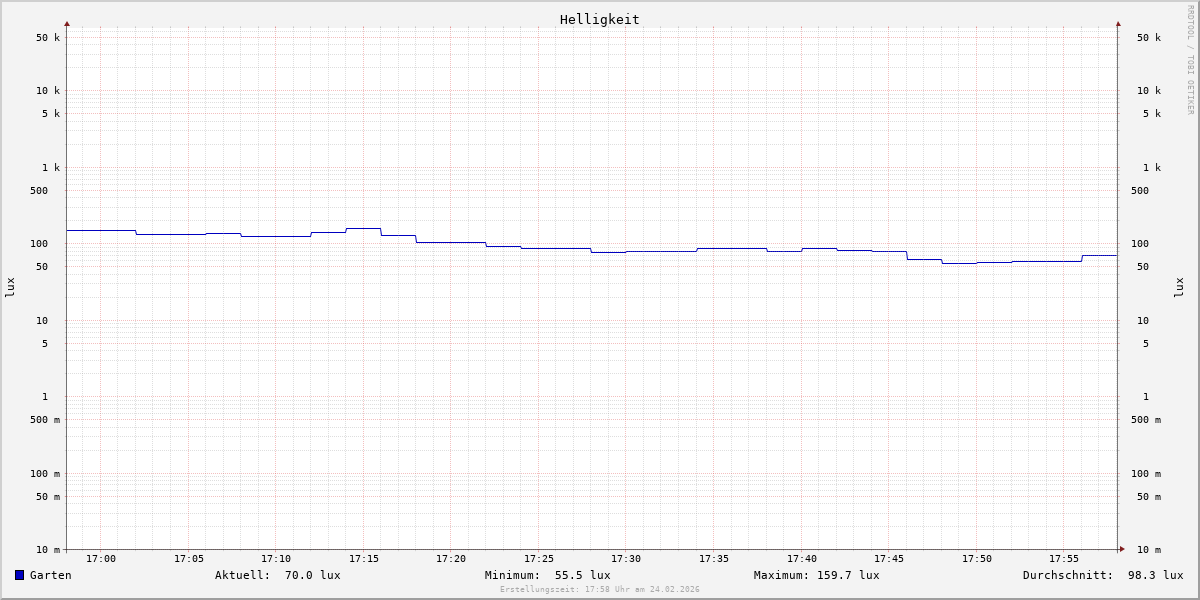Click the right vertical lux axis label

[1179, 287]
